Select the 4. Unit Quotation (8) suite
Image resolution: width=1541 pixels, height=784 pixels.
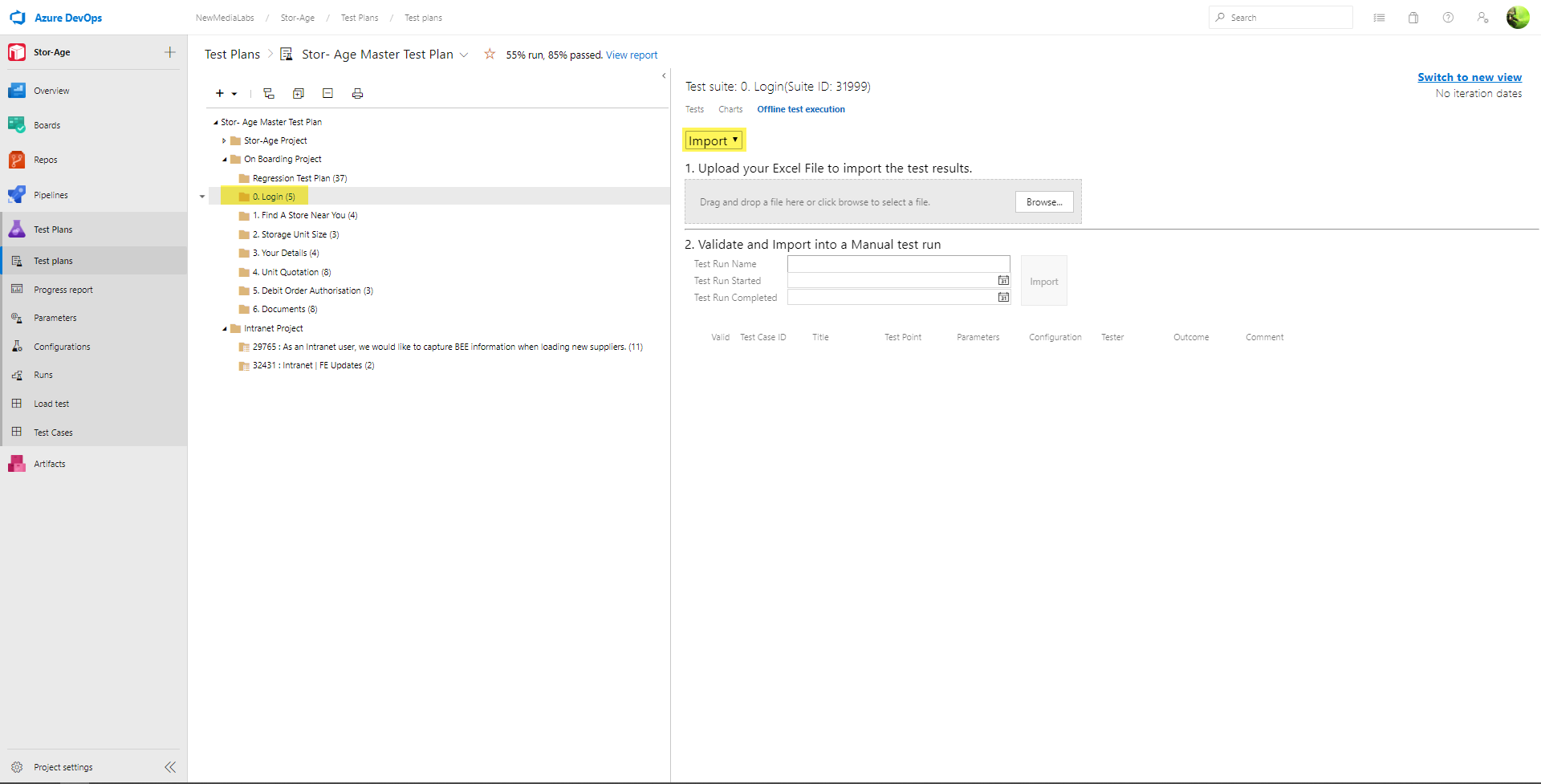pos(291,272)
